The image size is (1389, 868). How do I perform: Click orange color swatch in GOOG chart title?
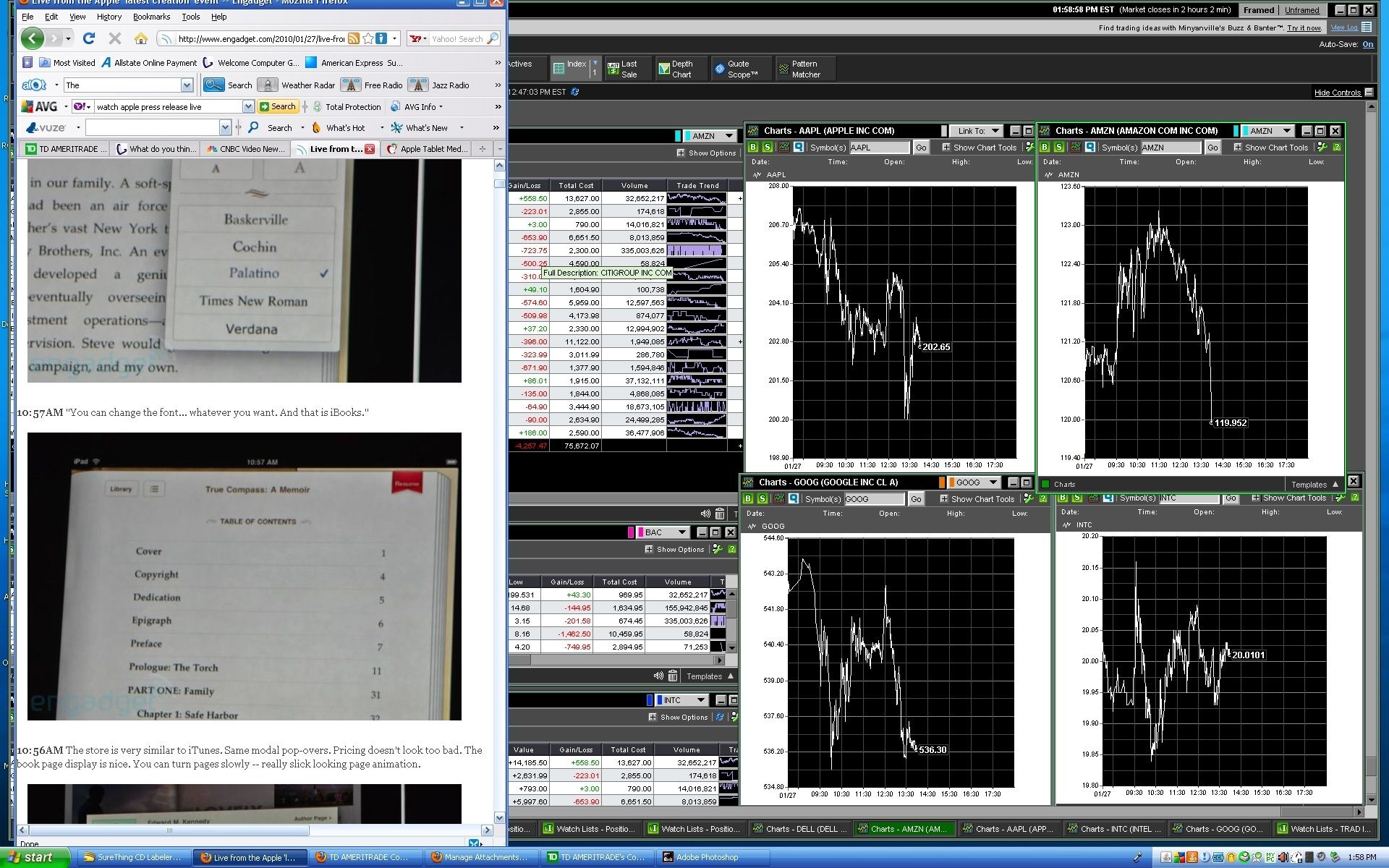point(942,482)
